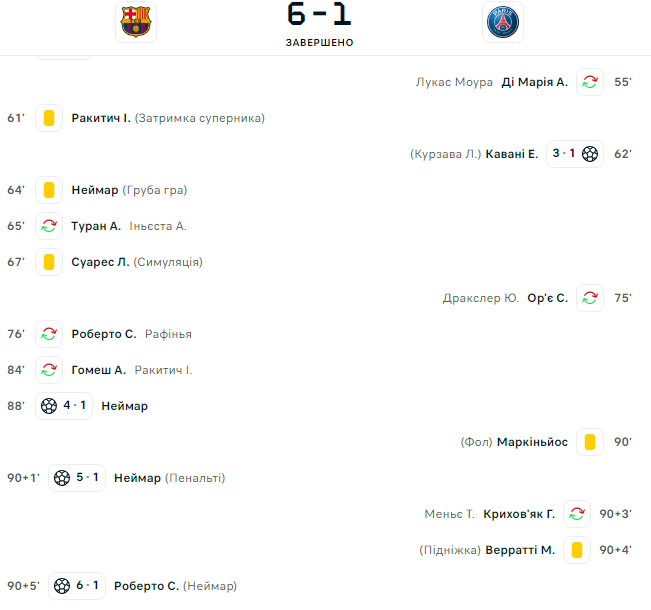Image resolution: width=651 pixels, height=610 pixels.
Task: Open player Ді Марія А. link
Action: [x=534, y=82]
